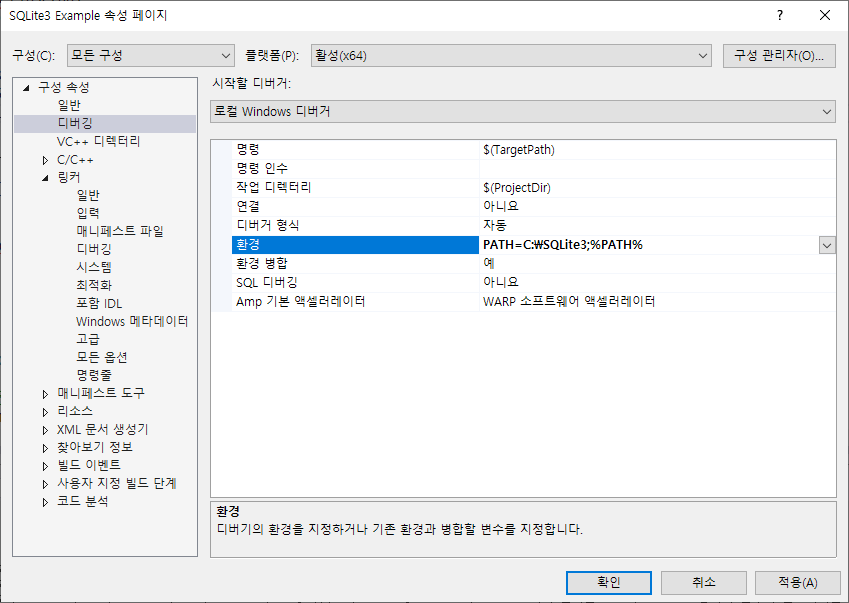Close the SQLite3 Example property pages dialog
The image size is (849, 603).
pyautogui.click(x=825, y=15)
